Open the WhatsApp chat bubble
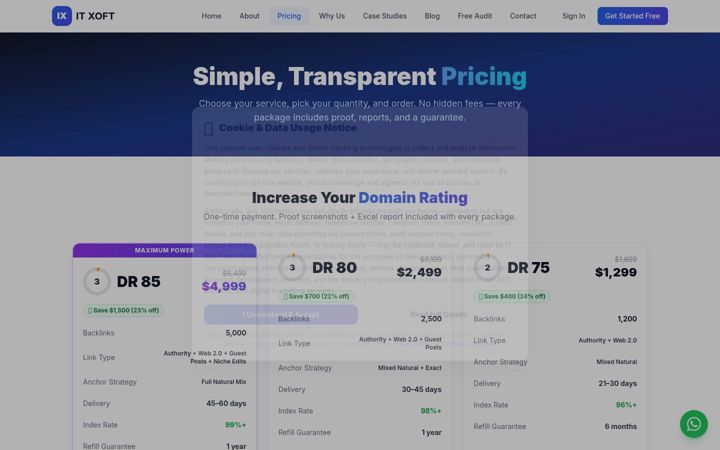Screen dimensions: 720x450 tap(694, 424)
